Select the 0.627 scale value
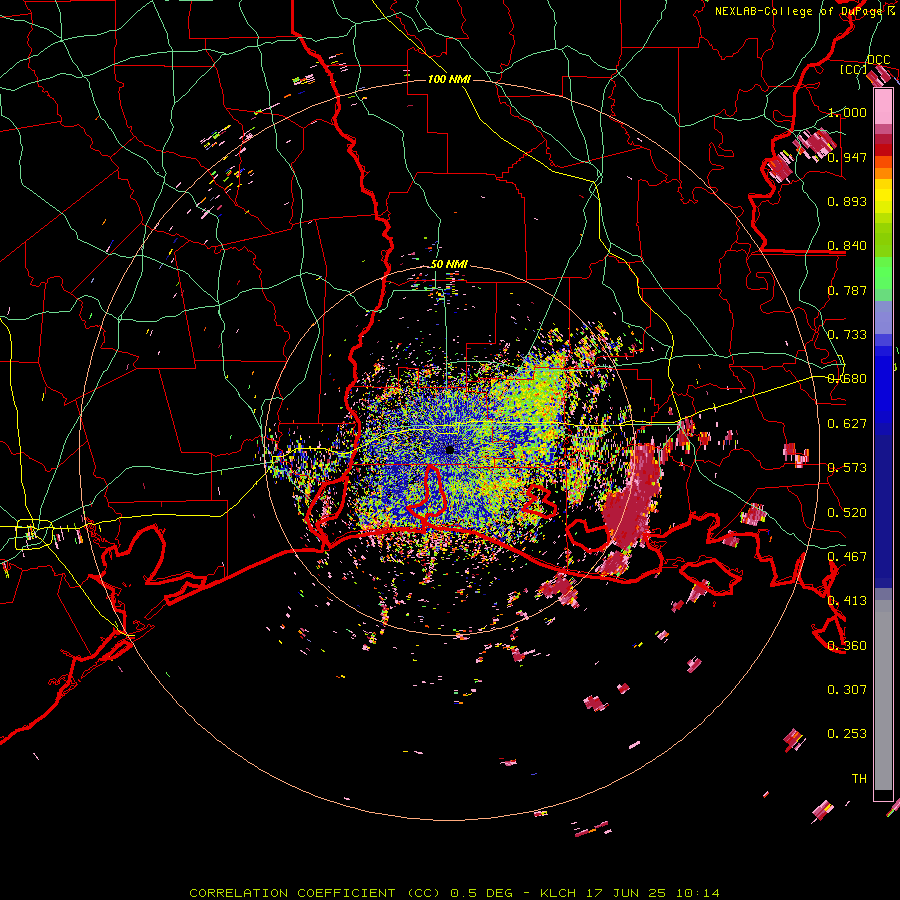Screen dimensions: 900x900 click(847, 424)
